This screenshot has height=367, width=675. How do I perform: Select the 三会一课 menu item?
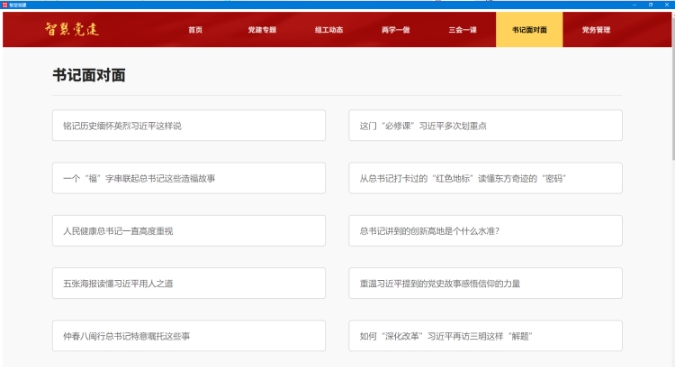coord(462,30)
